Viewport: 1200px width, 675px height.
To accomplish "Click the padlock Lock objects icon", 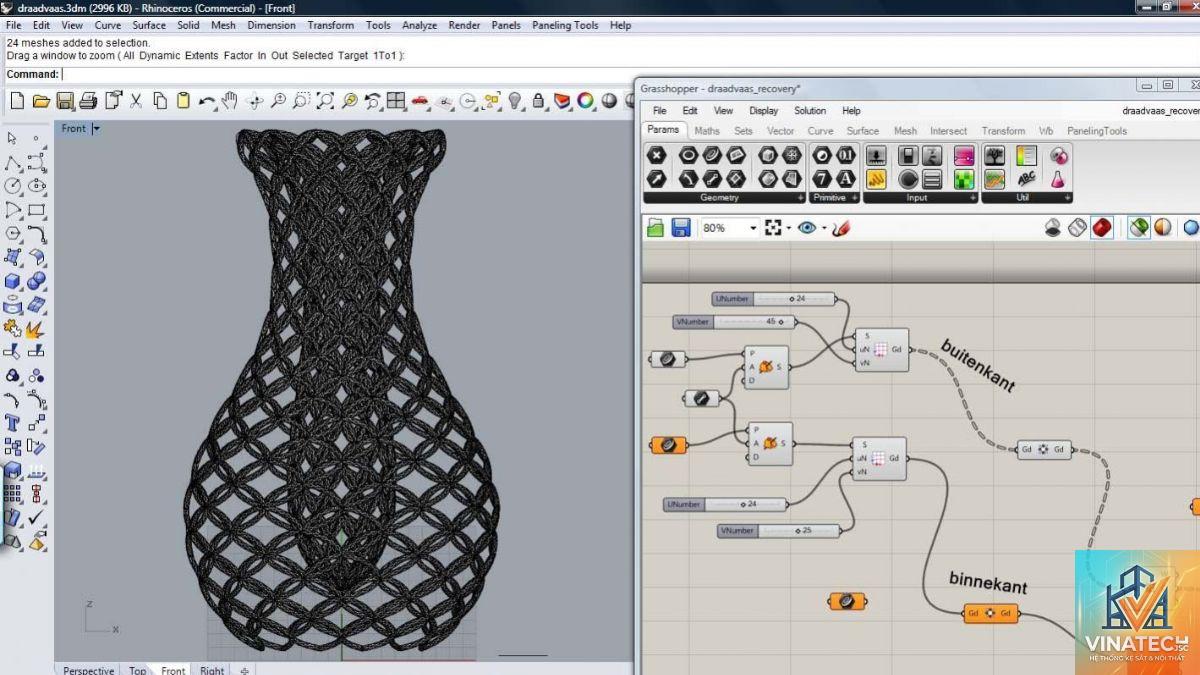I will coord(539,101).
